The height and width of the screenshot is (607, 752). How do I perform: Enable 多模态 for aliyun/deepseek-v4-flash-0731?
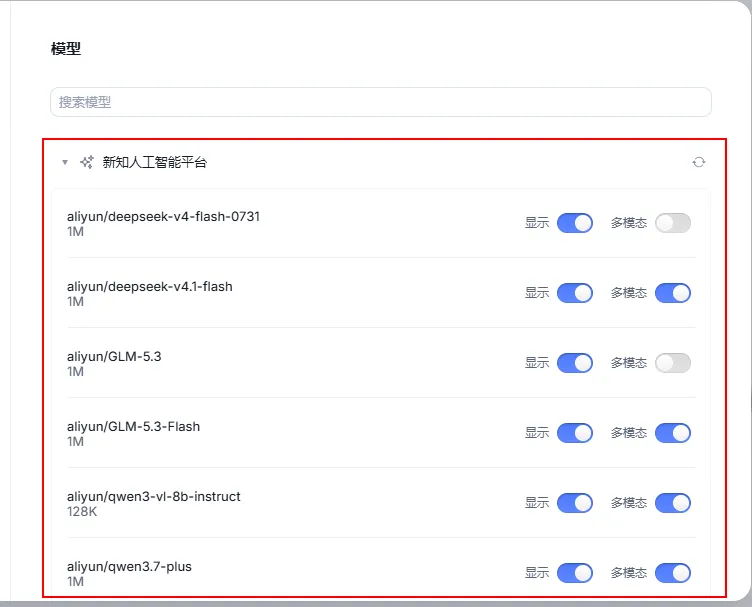(x=673, y=223)
